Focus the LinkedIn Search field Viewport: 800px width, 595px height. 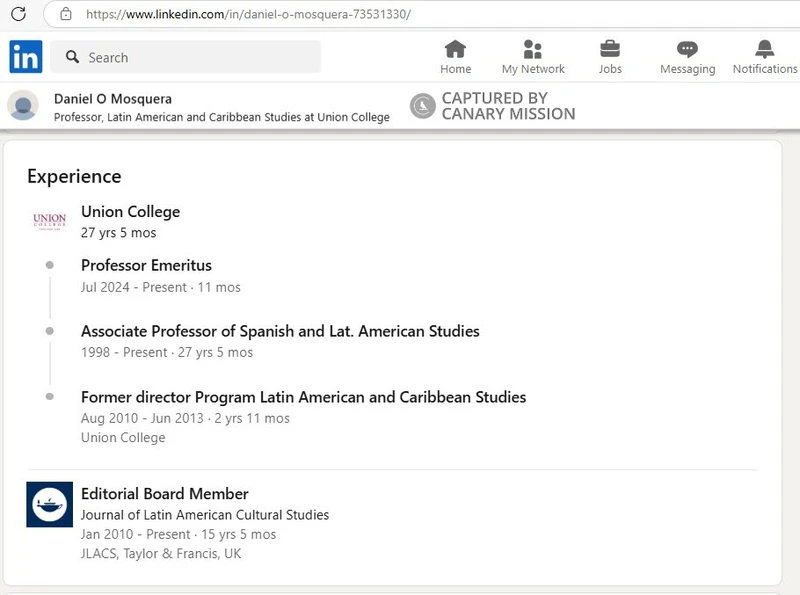[200, 58]
